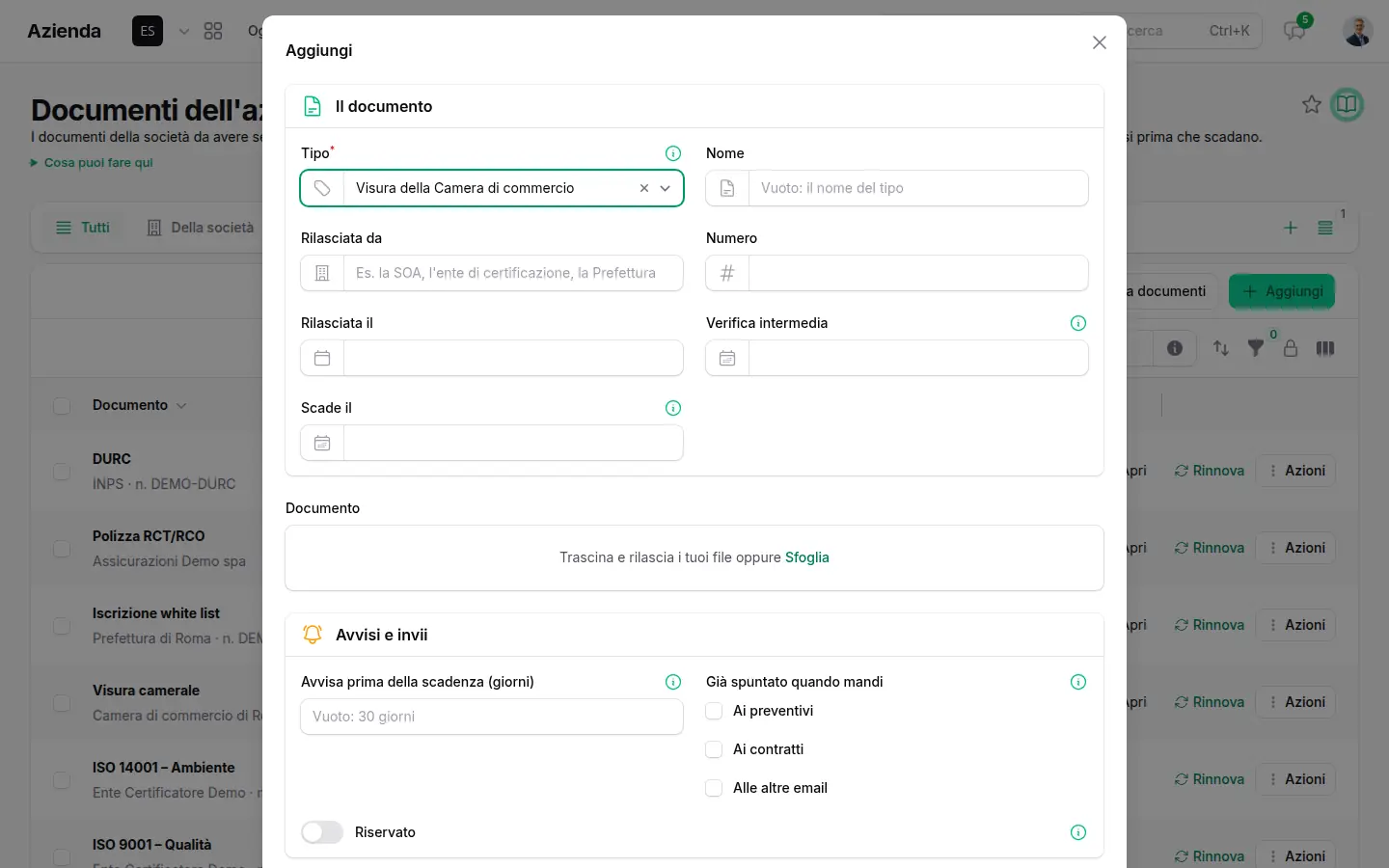Open the Tipo dropdown arrow
Image resolution: width=1389 pixels, height=868 pixels.
coord(666,188)
